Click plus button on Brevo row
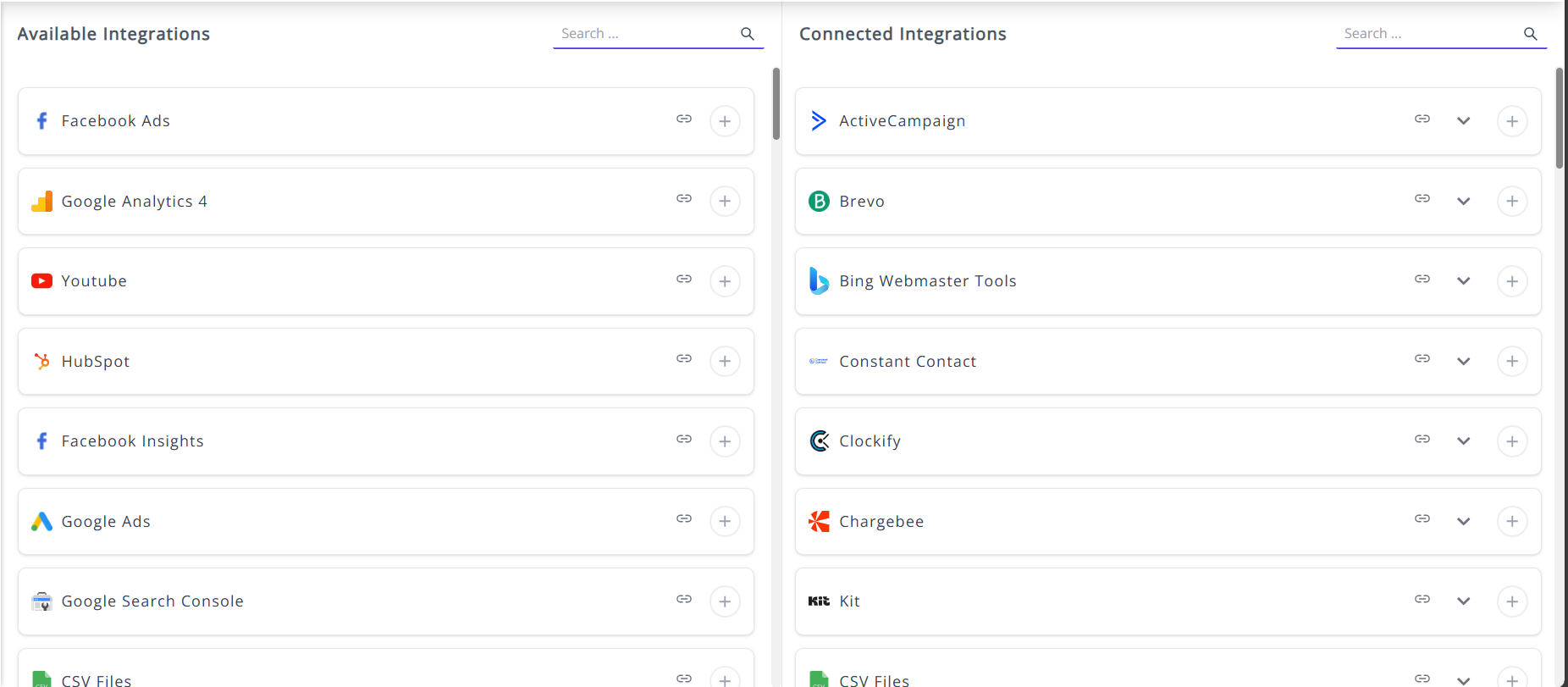 point(1512,201)
